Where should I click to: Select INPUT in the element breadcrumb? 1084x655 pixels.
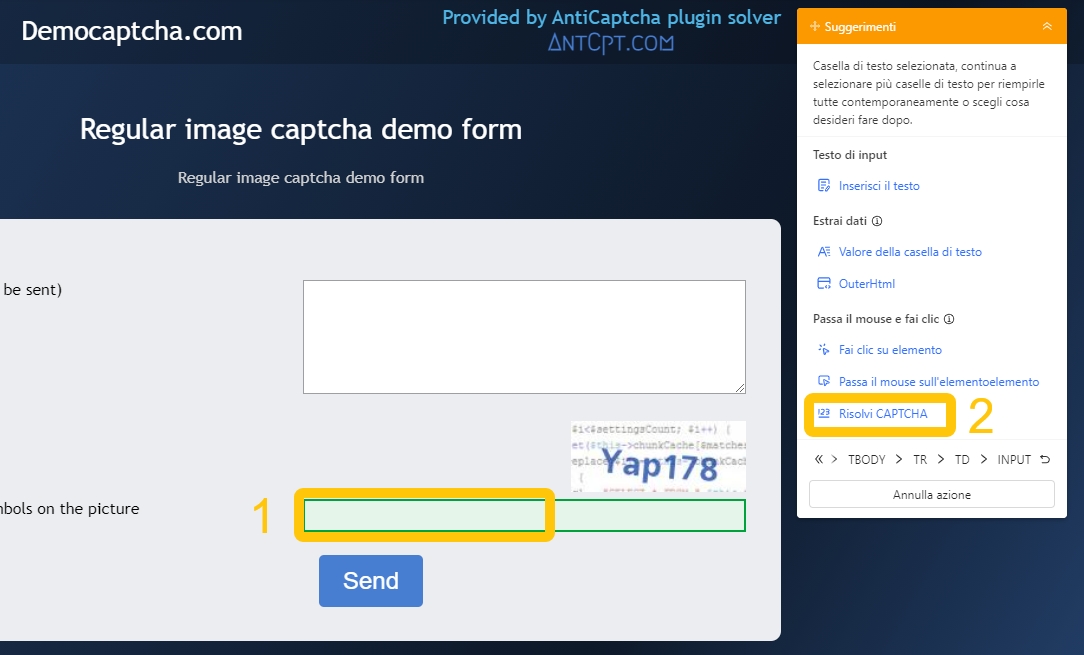(1014, 460)
